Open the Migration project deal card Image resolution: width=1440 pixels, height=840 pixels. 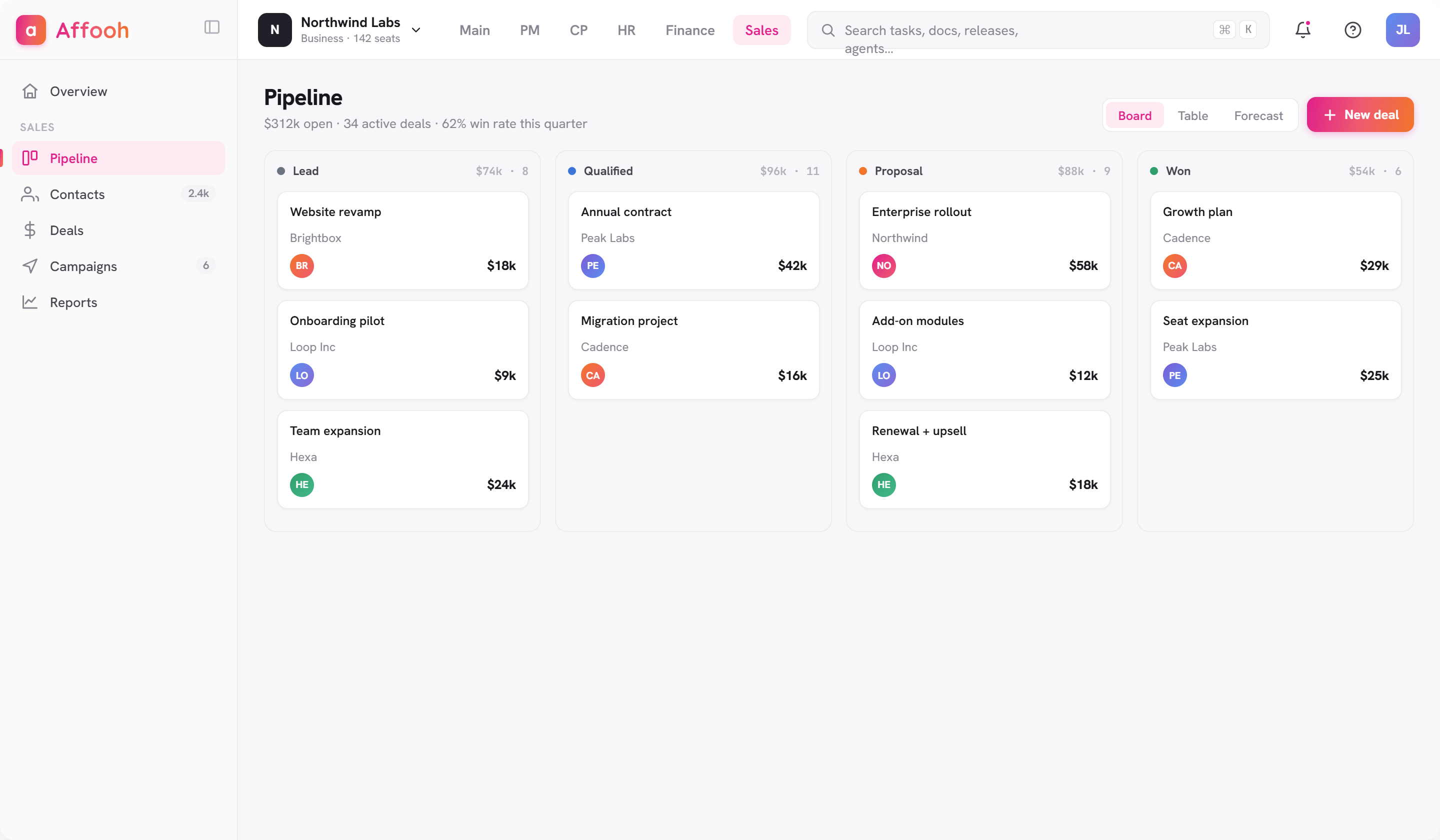[x=693, y=349]
